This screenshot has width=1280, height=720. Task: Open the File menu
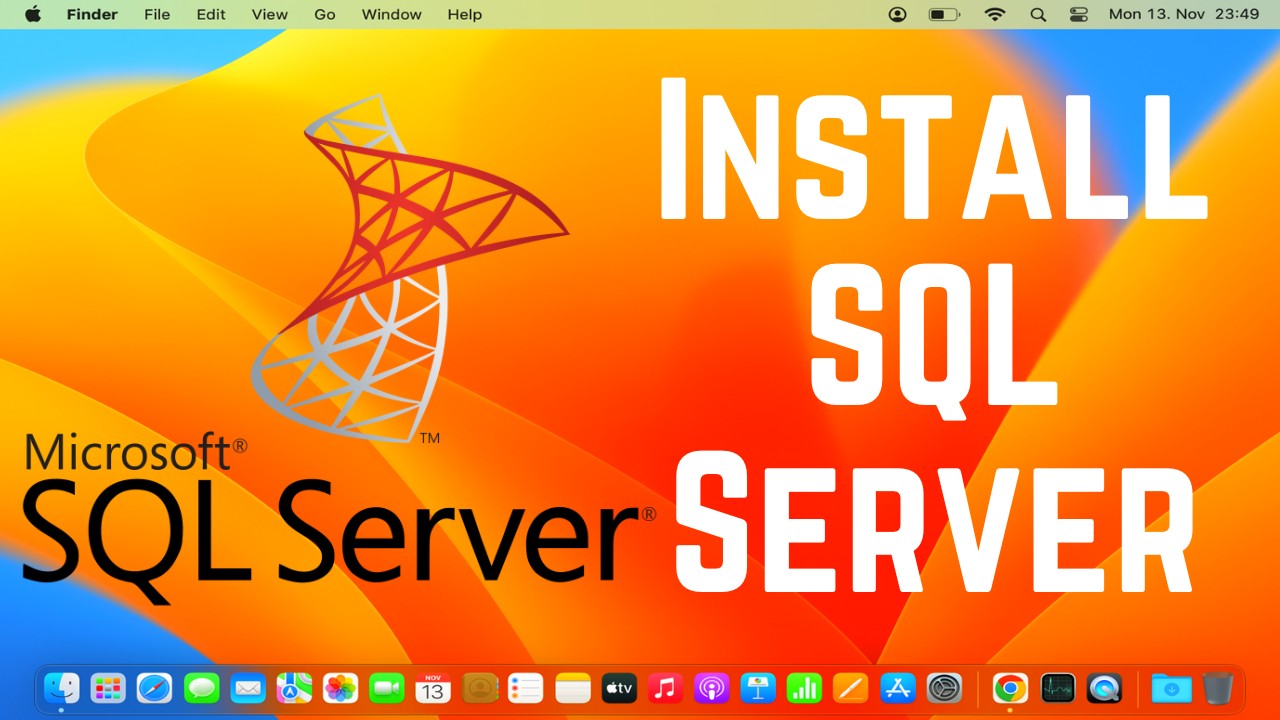tap(157, 14)
